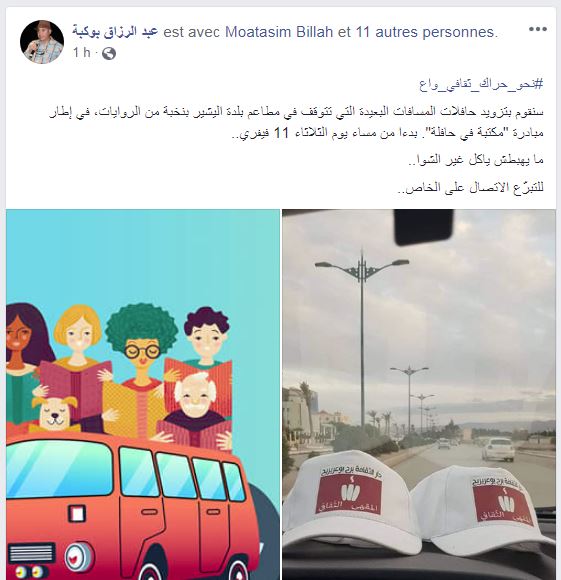Click the white car on the road

[498, 449]
